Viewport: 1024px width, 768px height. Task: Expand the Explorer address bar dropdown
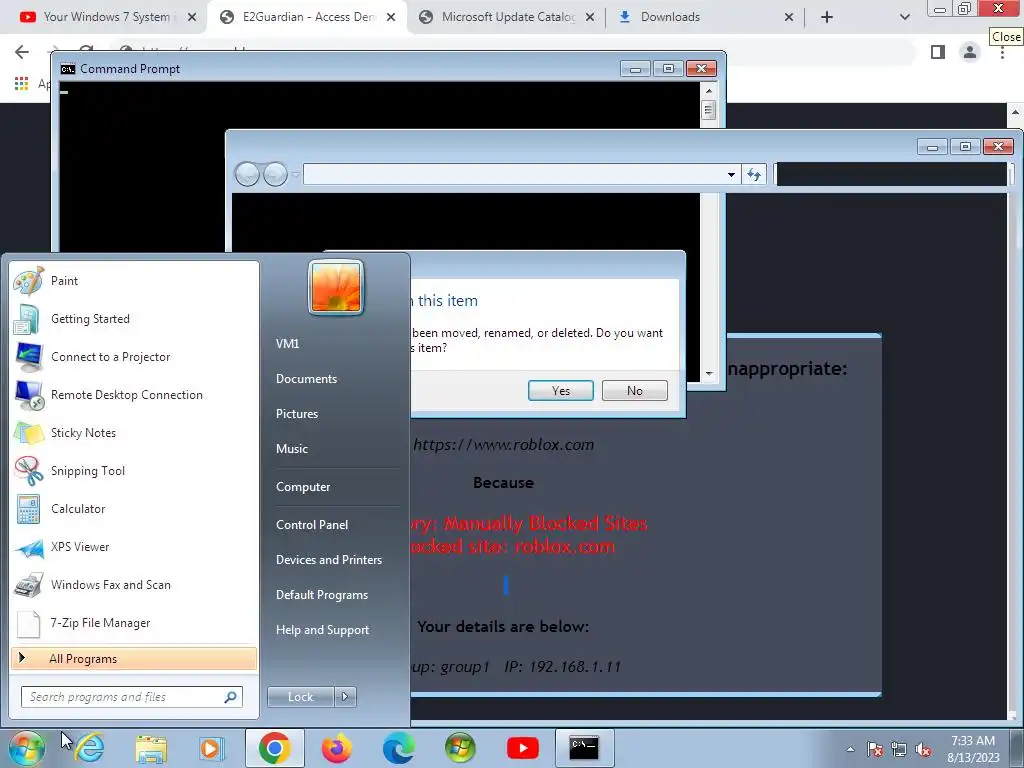[731, 174]
